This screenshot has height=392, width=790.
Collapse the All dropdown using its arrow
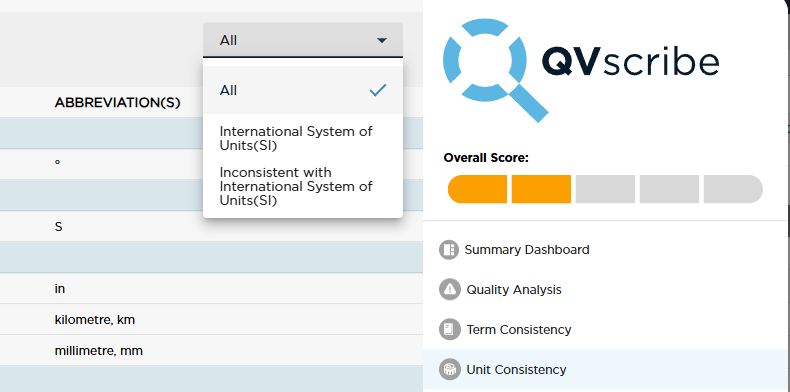pos(382,40)
